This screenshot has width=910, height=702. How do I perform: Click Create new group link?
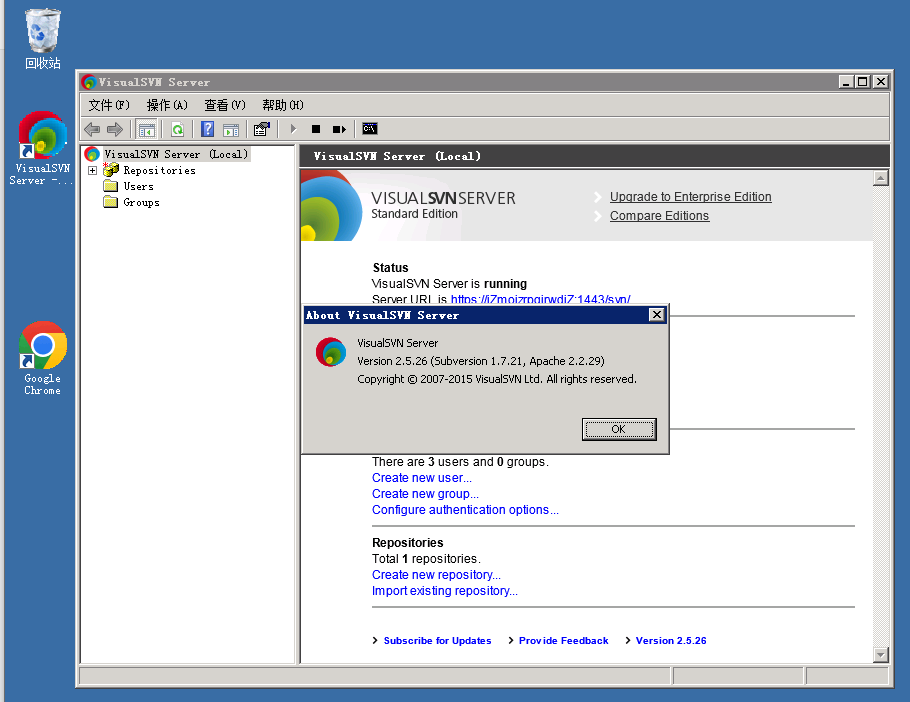(425, 494)
